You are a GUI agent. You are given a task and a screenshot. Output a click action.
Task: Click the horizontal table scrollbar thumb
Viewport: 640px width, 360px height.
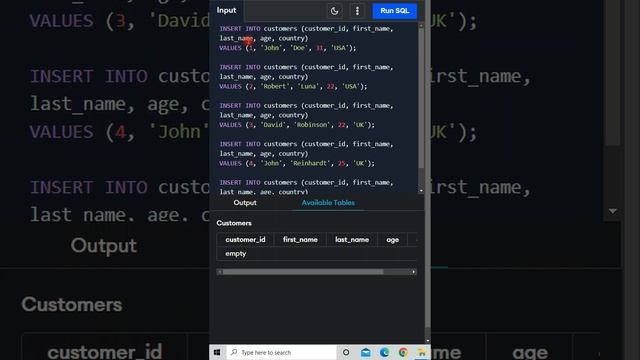[x=303, y=272]
